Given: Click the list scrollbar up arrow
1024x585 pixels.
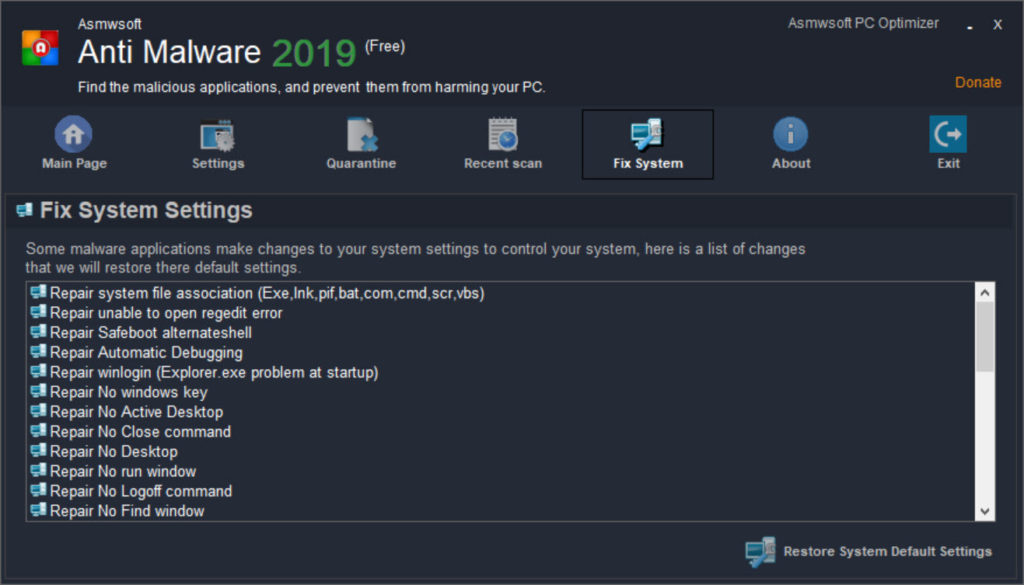Looking at the screenshot, I should (x=985, y=292).
